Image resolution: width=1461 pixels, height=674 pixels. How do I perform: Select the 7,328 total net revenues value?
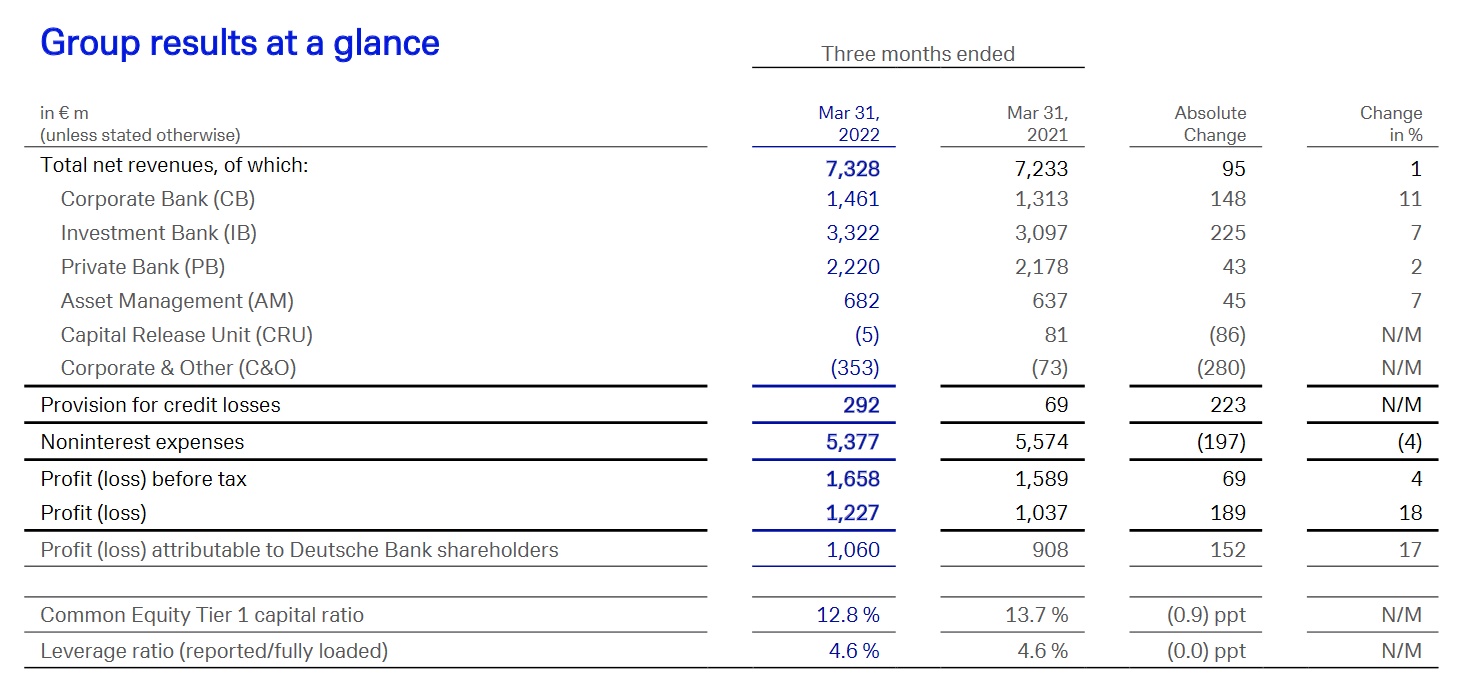[852, 169]
